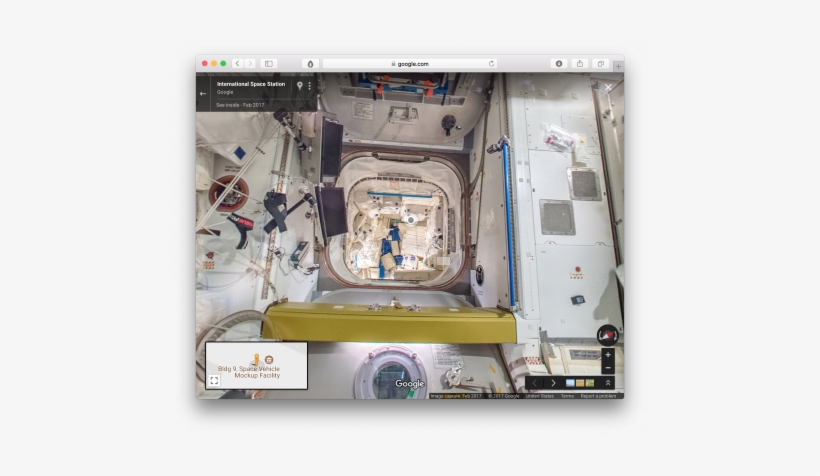Go back in Safari history
This screenshot has height=476, width=820.
[x=237, y=64]
